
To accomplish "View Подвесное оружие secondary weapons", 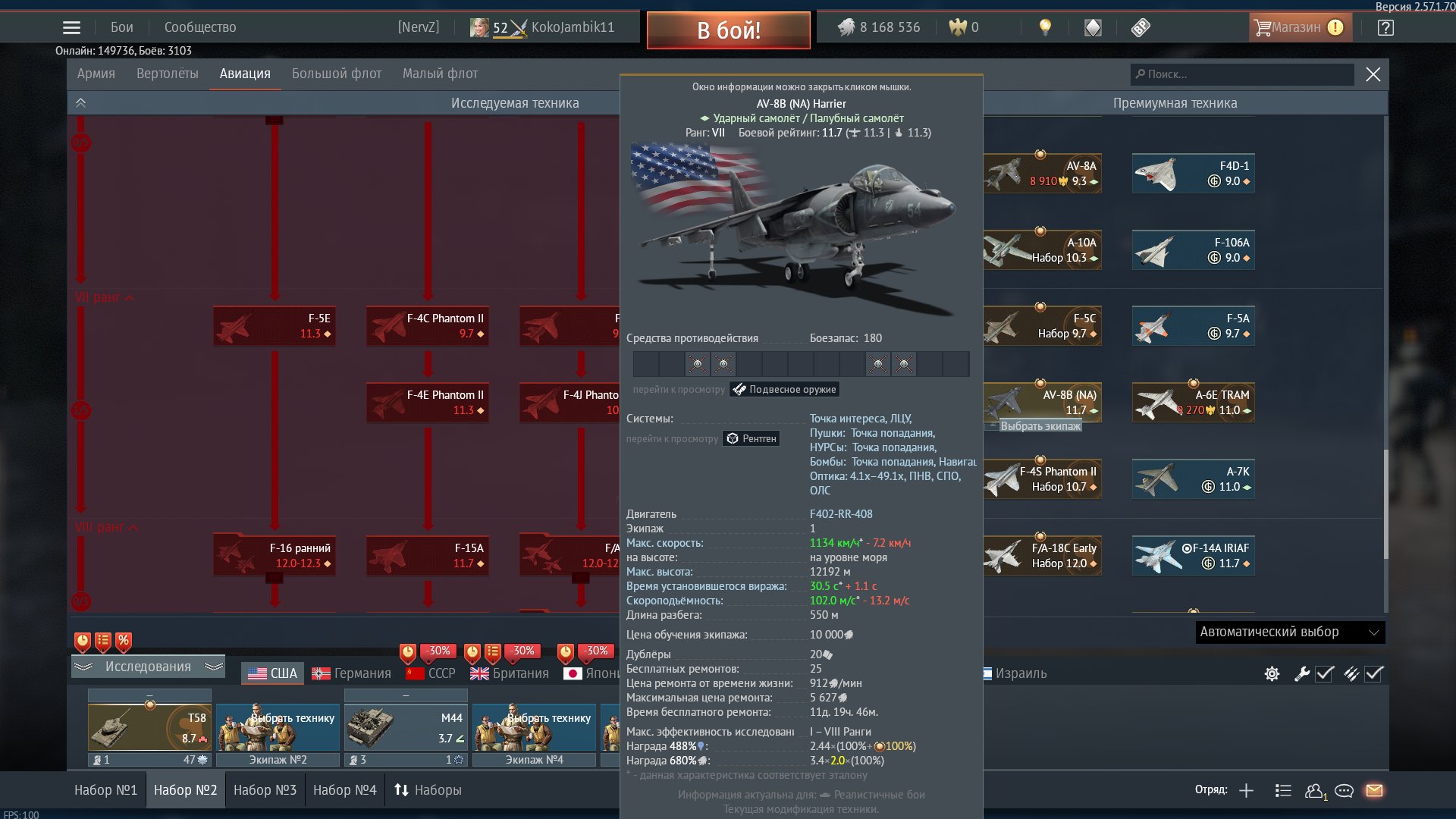I will pos(785,390).
